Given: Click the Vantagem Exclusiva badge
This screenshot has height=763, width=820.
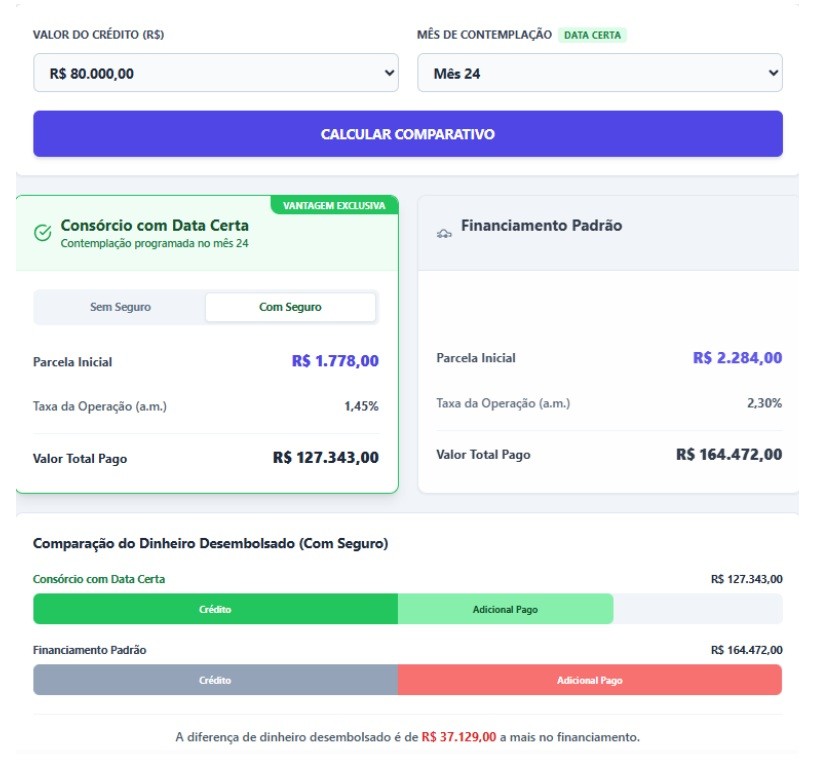Looking at the screenshot, I should click(334, 205).
